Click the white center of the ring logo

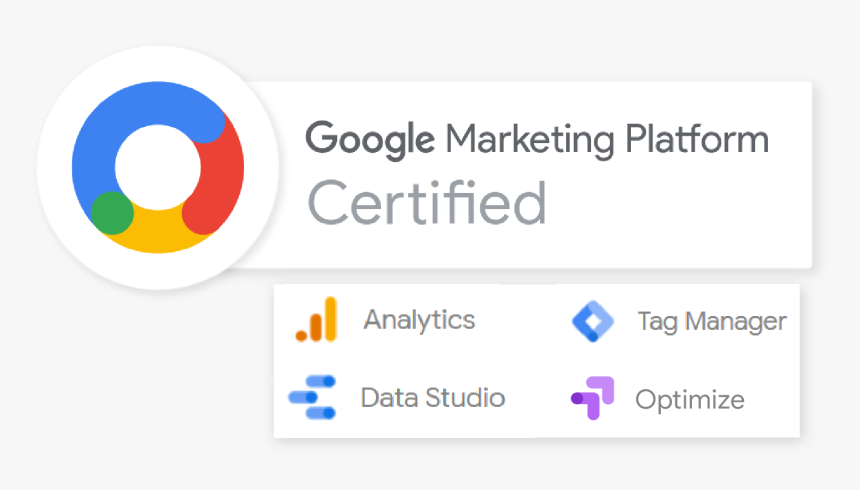pyautogui.click(x=158, y=167)
